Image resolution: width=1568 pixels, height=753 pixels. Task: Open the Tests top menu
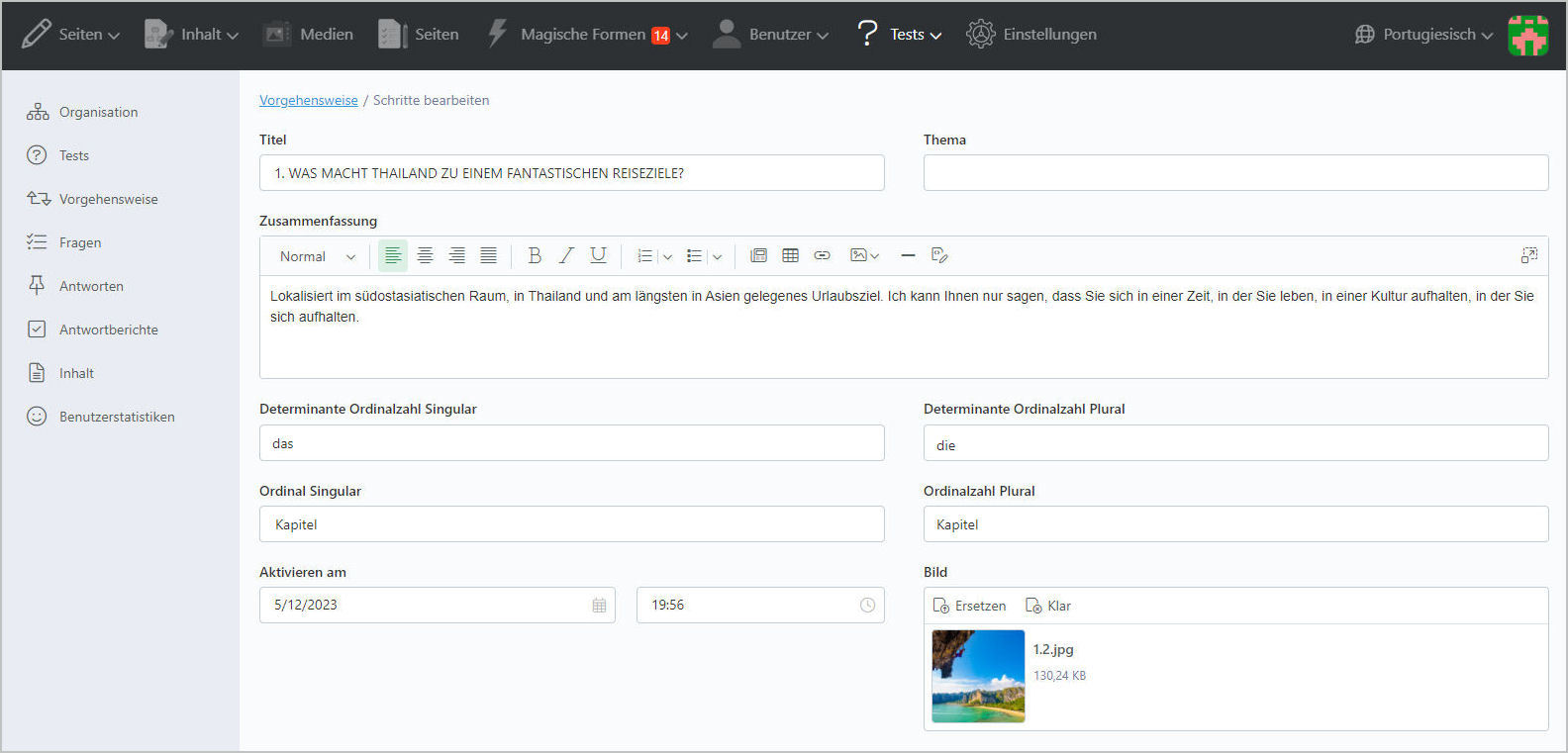point(898,35)
